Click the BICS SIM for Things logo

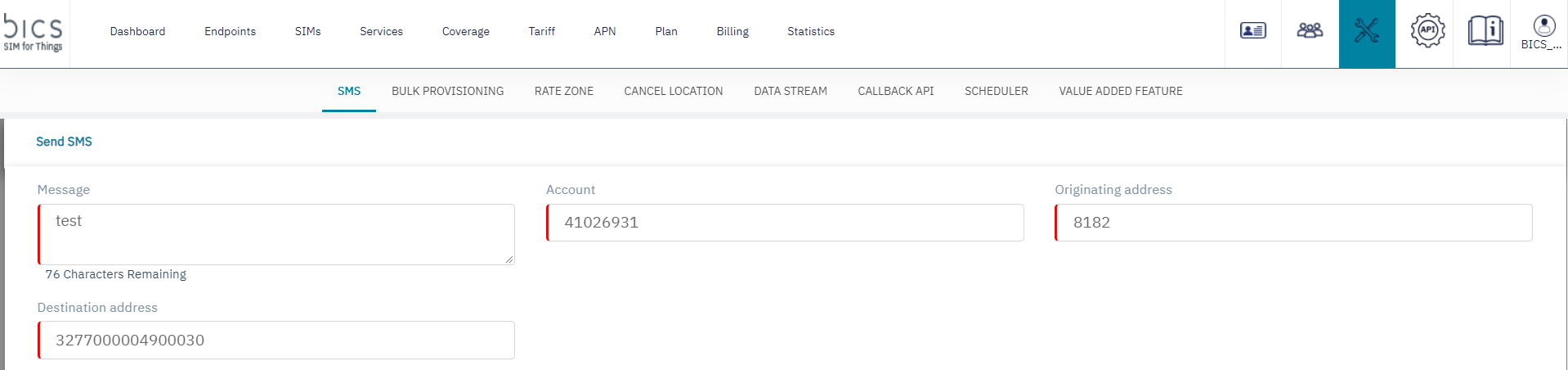[34, 33]
